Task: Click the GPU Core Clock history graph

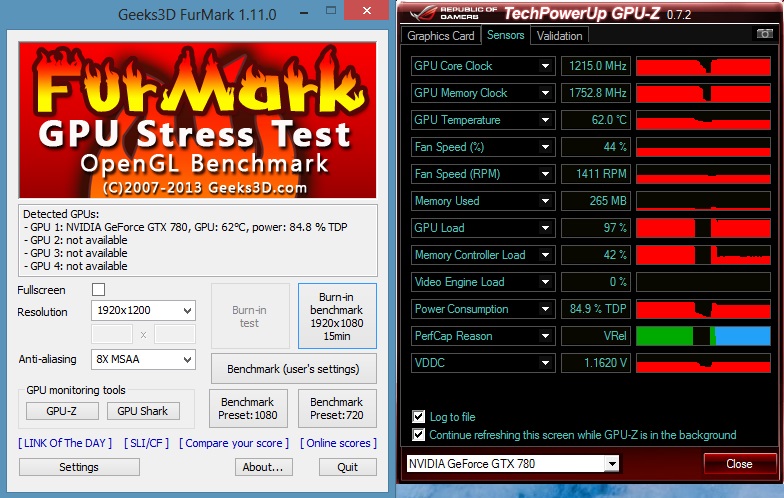Action: [x=703, y=66]
